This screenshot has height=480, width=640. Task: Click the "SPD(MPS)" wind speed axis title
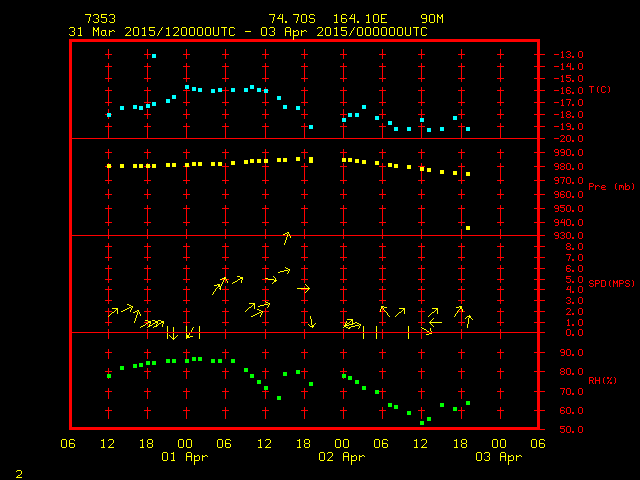tap(611, 283)
